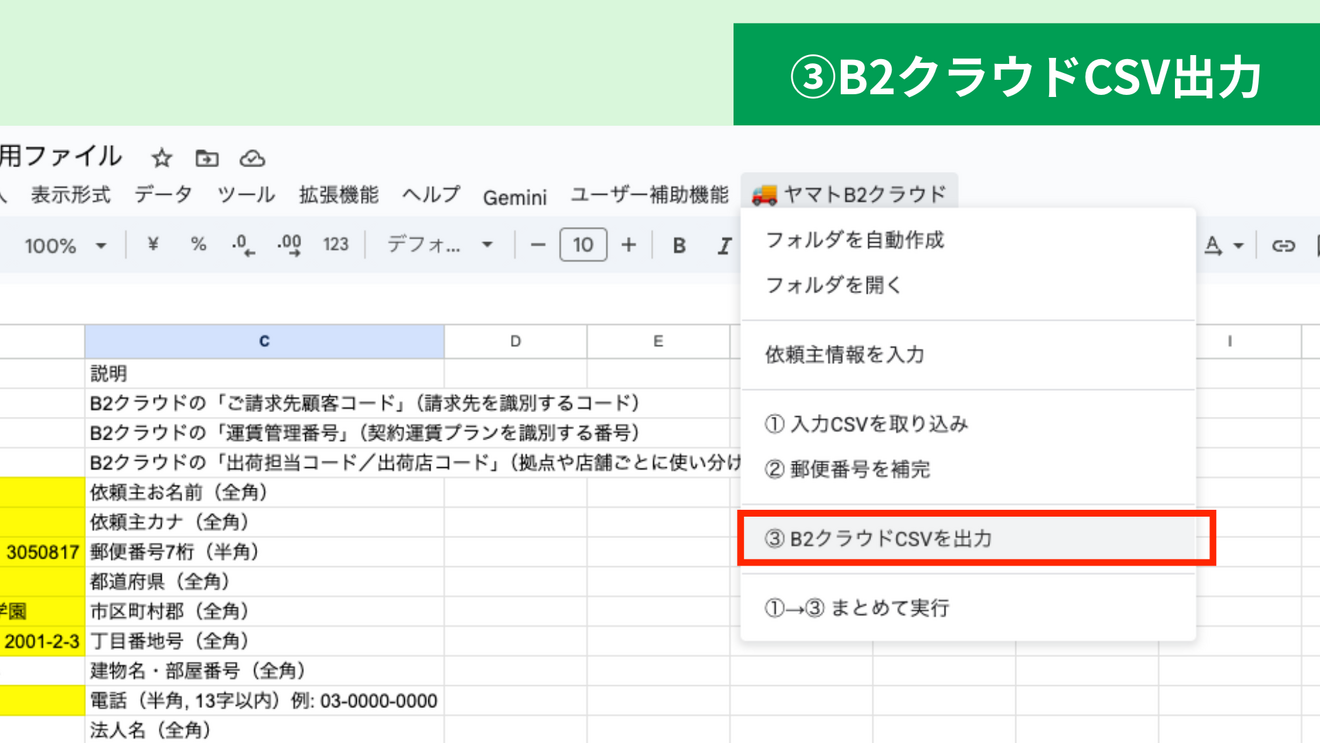
Task: Toggle italic formatting
Action: click(x=724, y=245)
